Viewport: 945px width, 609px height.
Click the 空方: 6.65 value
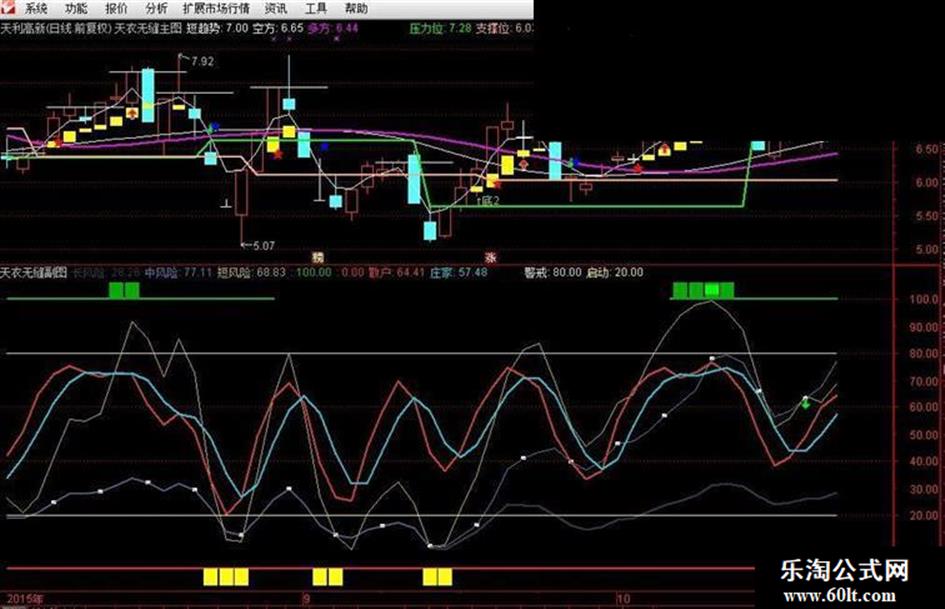278,28
